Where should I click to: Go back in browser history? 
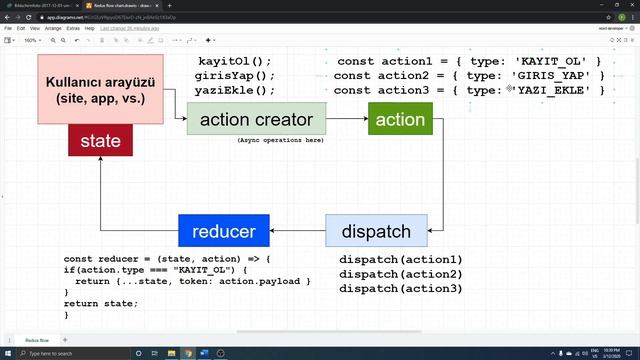point(7,18)
